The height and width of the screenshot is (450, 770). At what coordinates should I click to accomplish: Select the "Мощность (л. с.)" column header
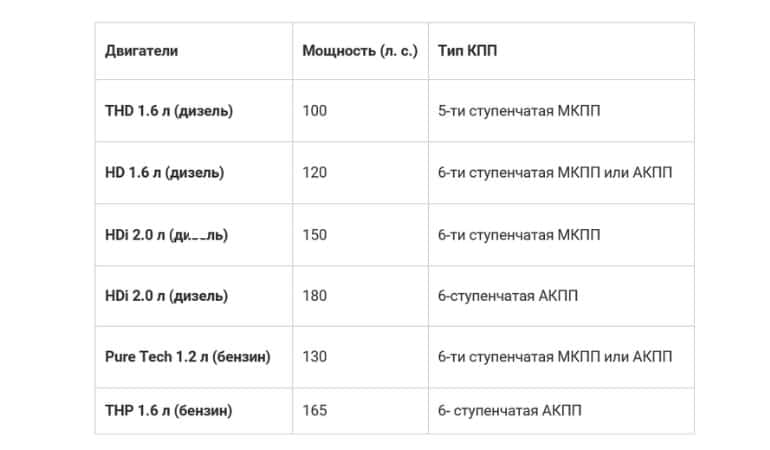[x=359, y=51]
